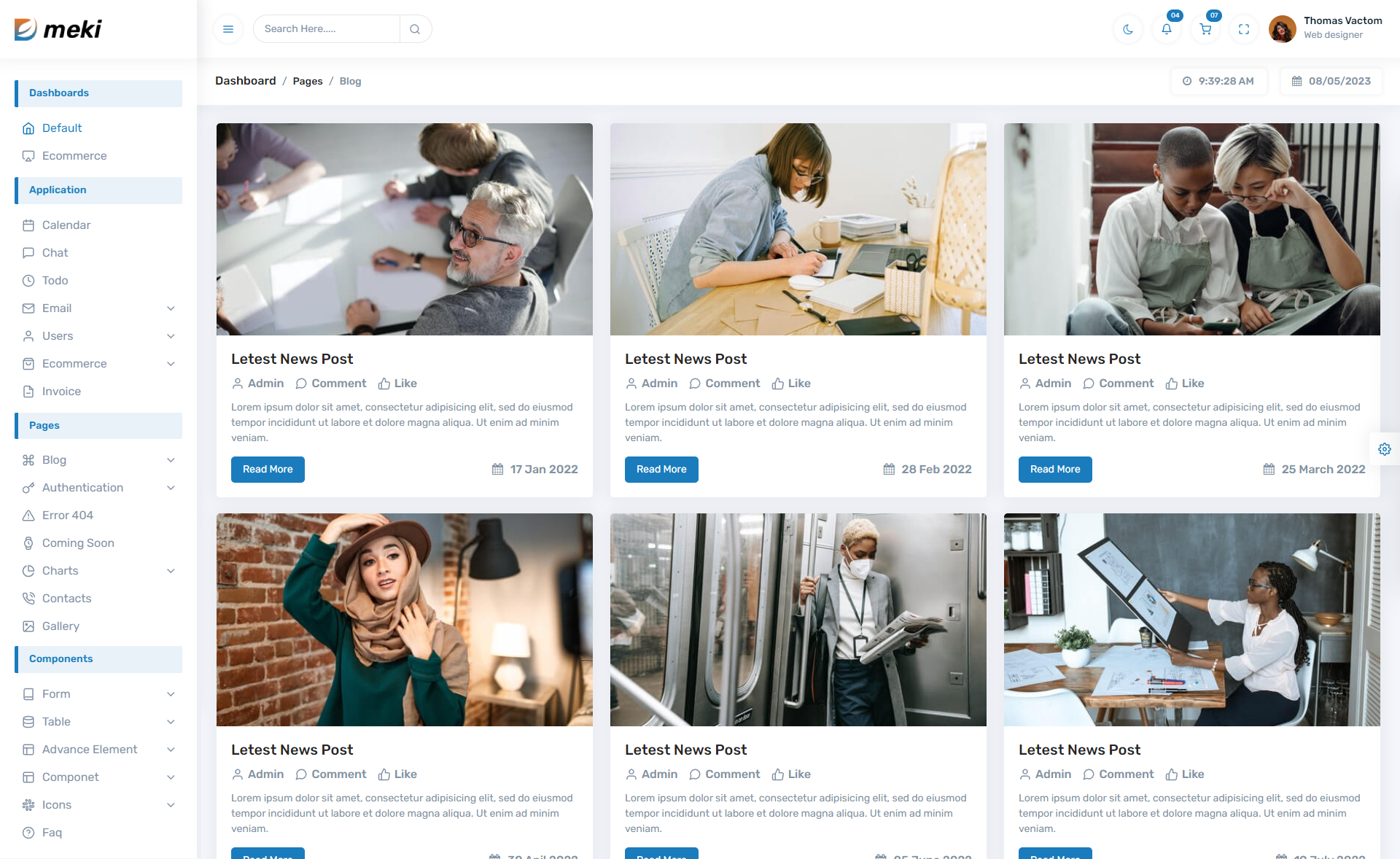Screen dimensions: 1400x859
Task: Click Pages in the breadcrumb
Action: click(x=307, y=81)
